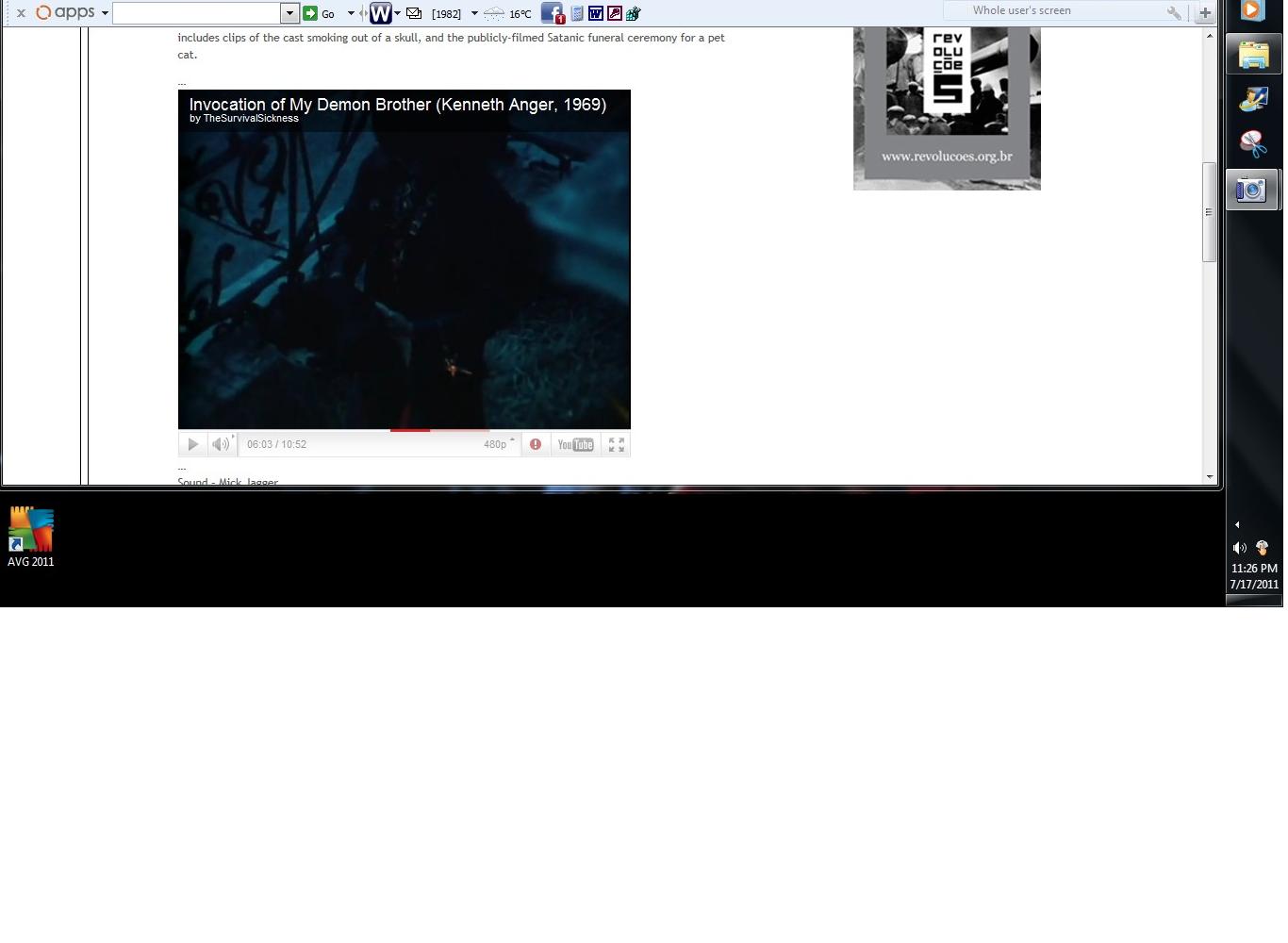The width and height of the screenshot is (1288, 943).
Task: Open Windows Explorer from the taskbar
Action: [x=1253, y=56]
